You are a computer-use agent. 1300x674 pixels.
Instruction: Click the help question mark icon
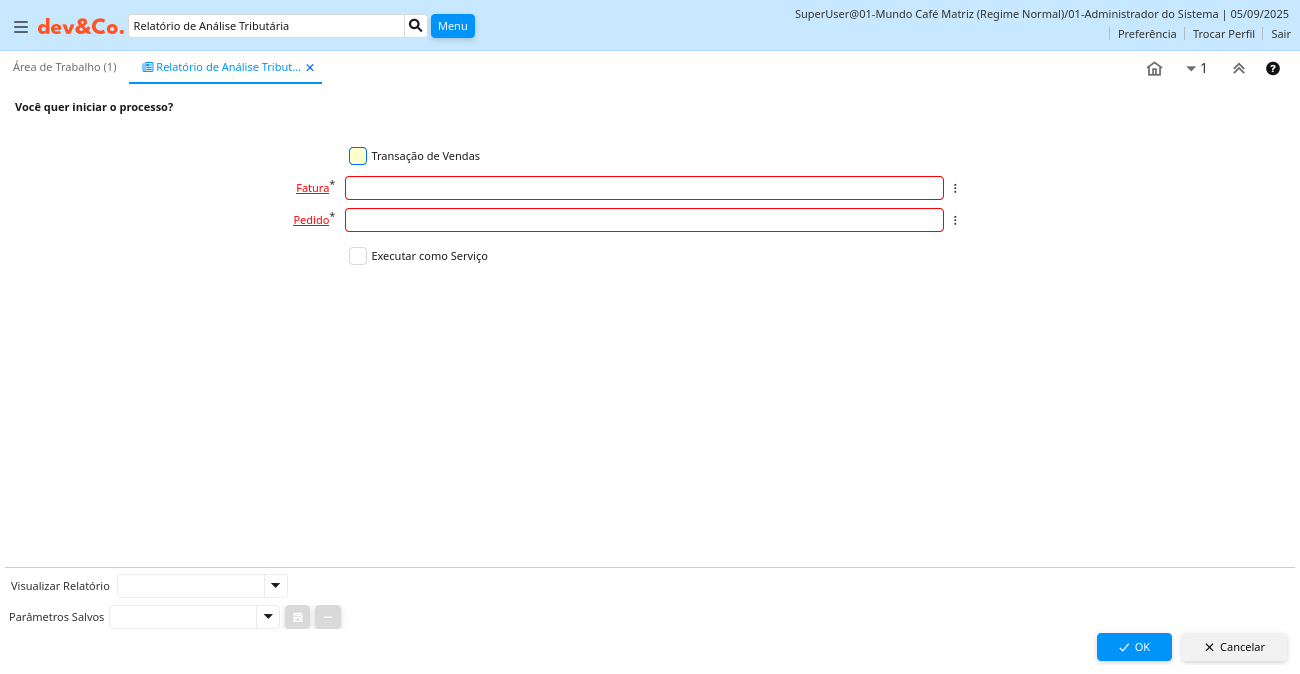coord(1273,68)
